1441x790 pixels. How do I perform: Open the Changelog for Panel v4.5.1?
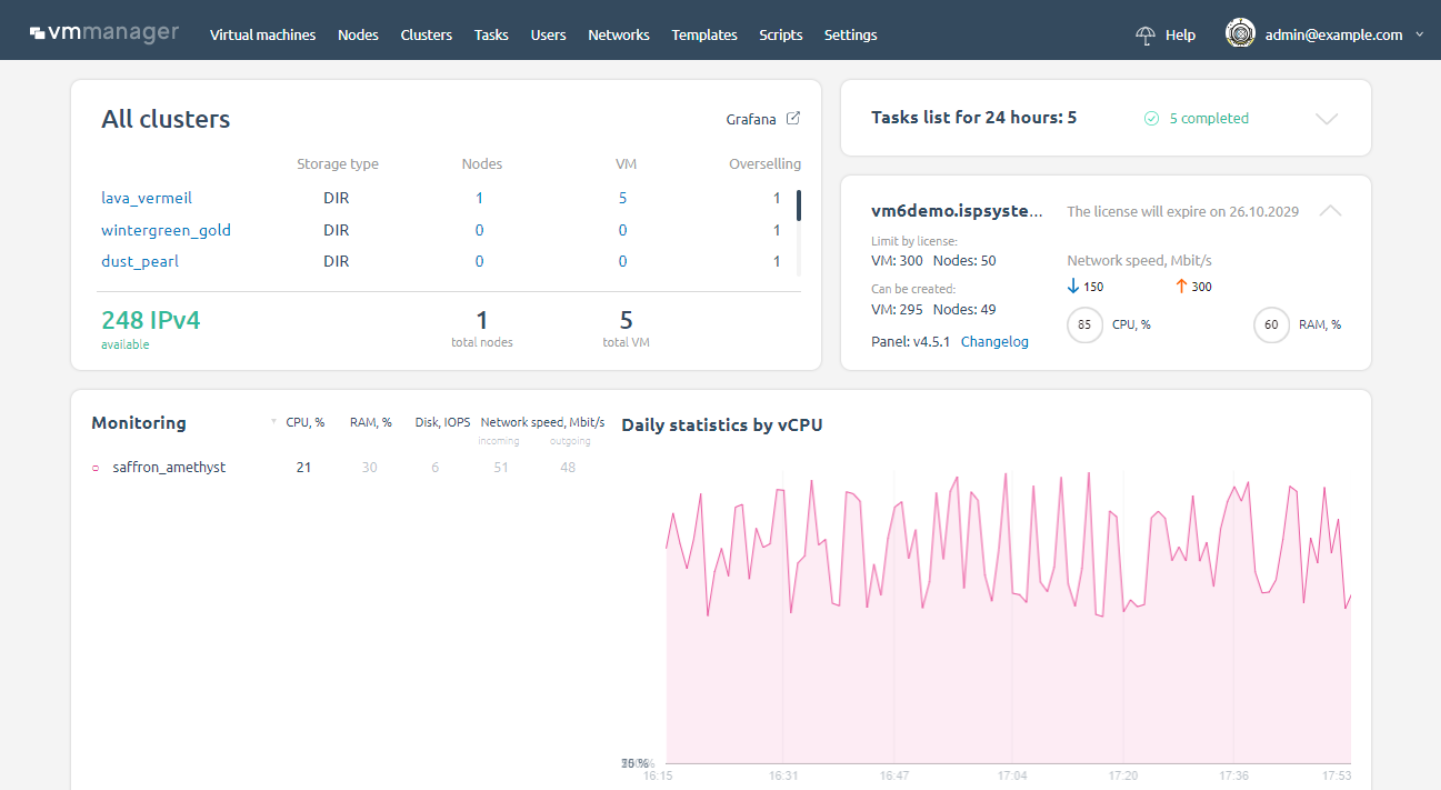pyautogui.click(x=994, y=341)
